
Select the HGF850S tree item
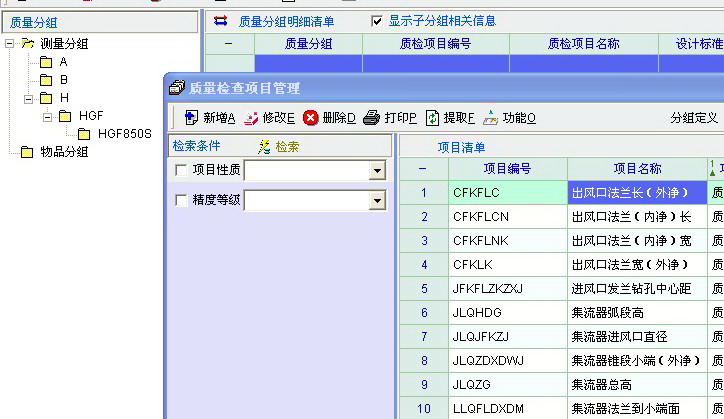[x=124, y=134]
